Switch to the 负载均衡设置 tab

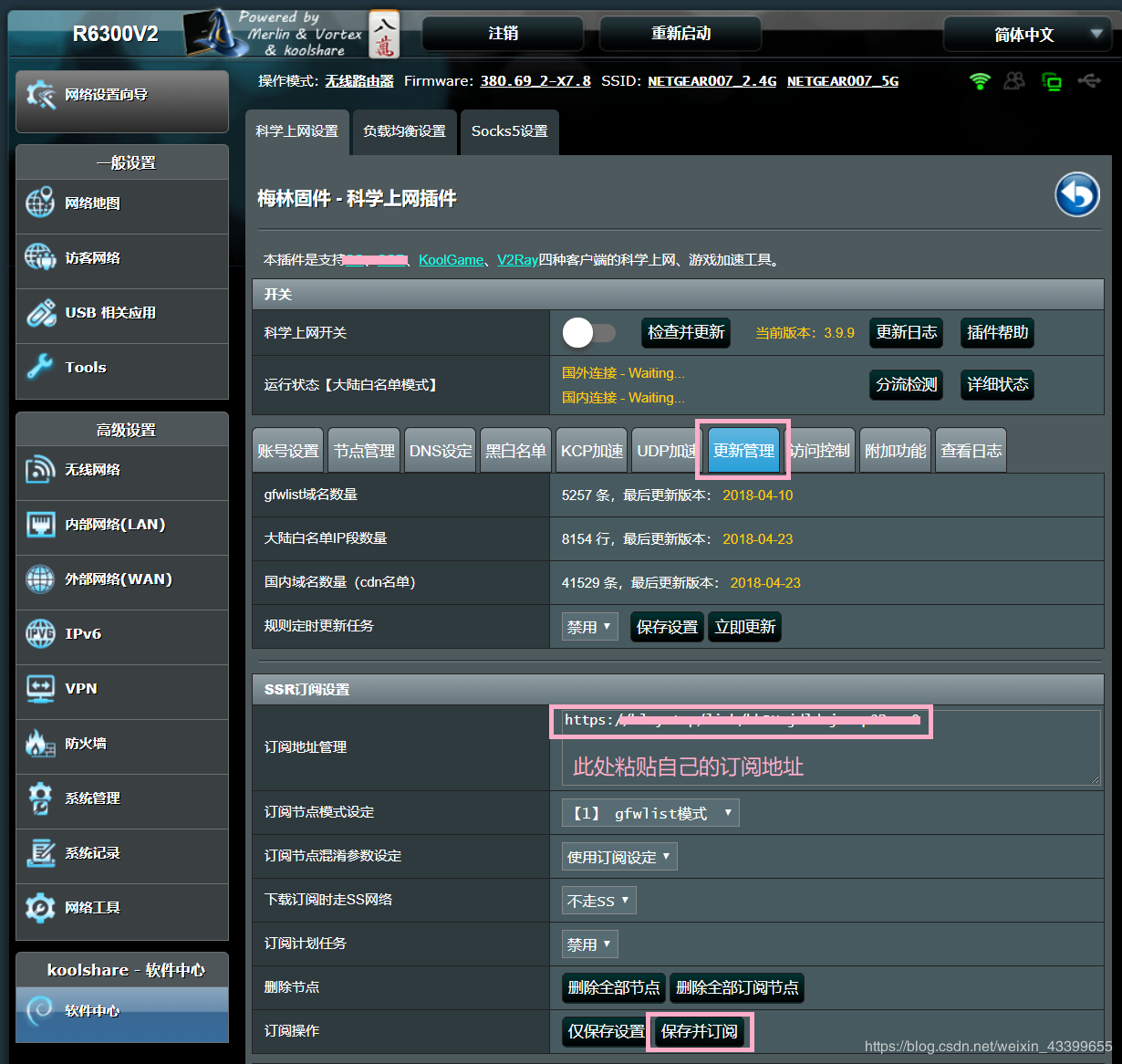pos(404,131)
